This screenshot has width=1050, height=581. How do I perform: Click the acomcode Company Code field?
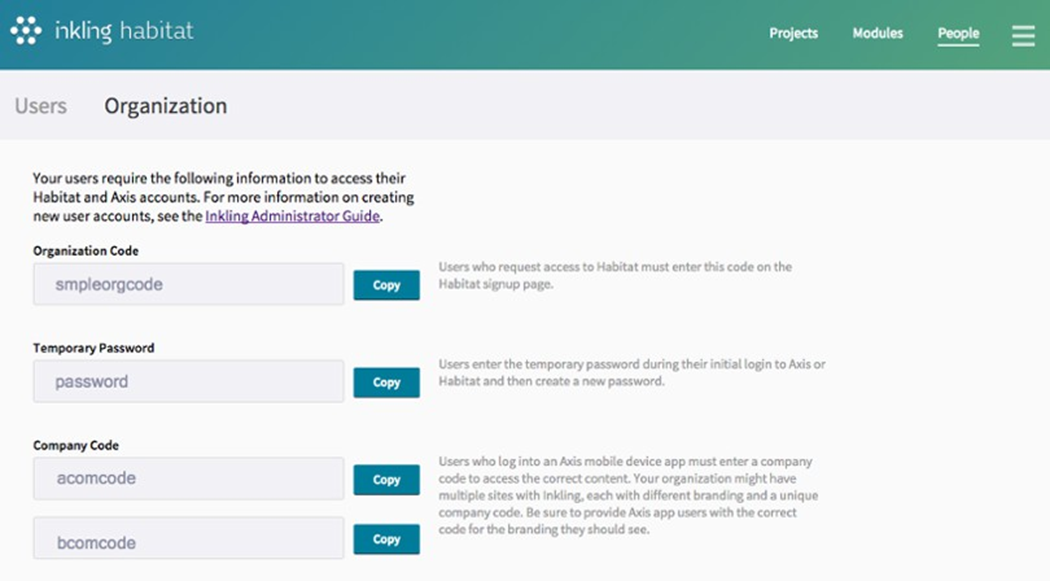(x=188, y=479)
